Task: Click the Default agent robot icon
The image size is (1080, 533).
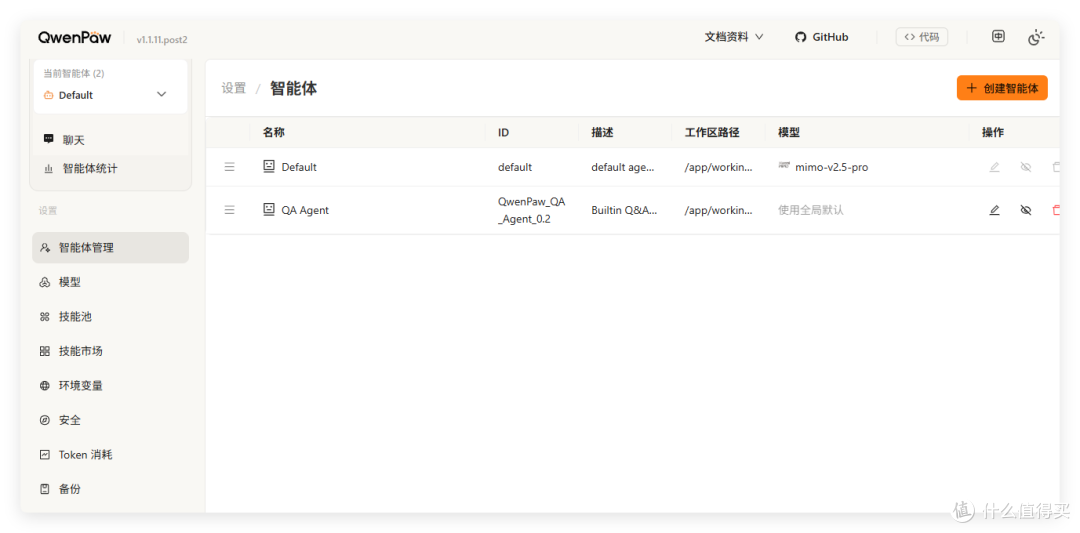Action: tap(269, 167)
